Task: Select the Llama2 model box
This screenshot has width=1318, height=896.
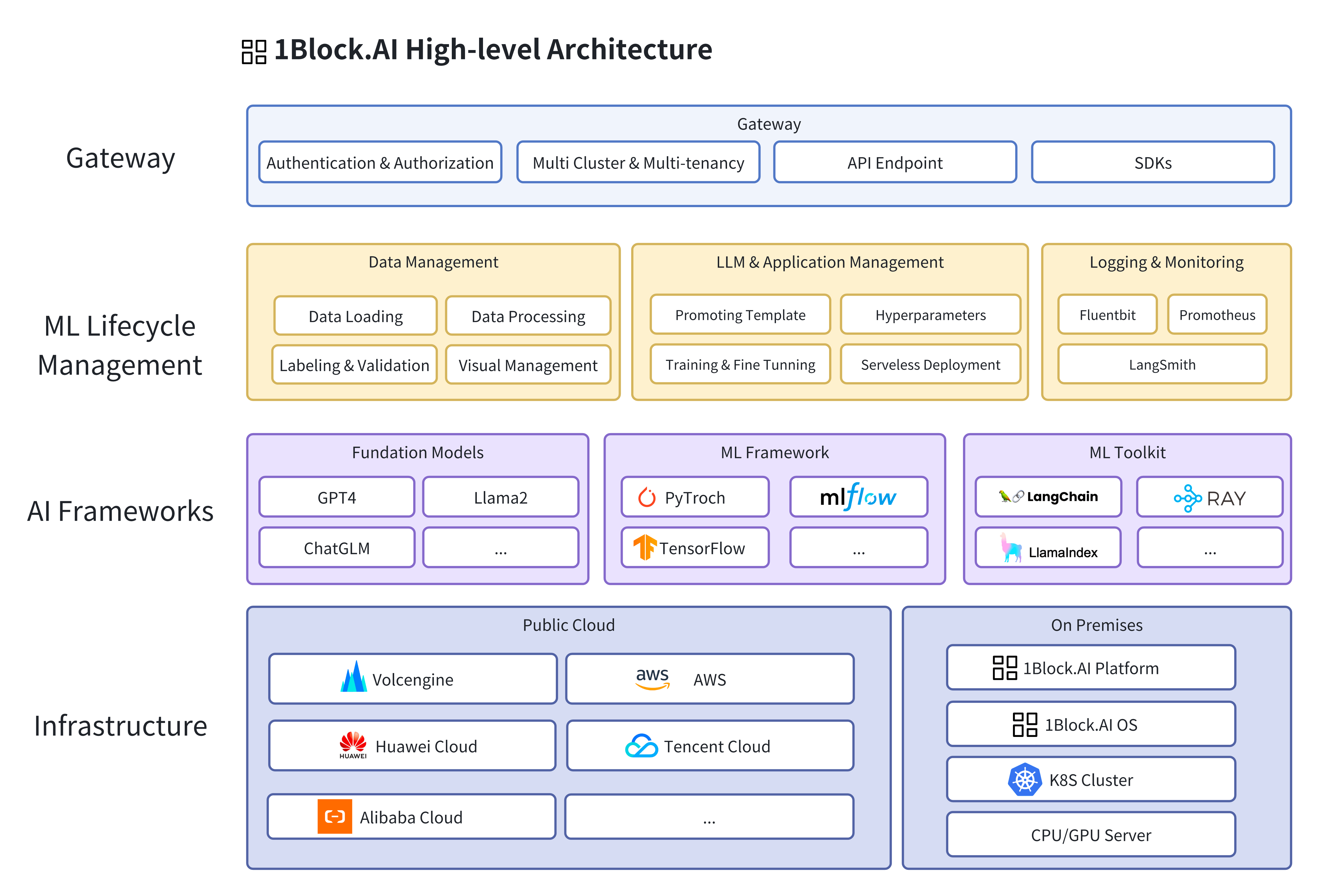Action: pyautogui.click(x=501, y=497)
